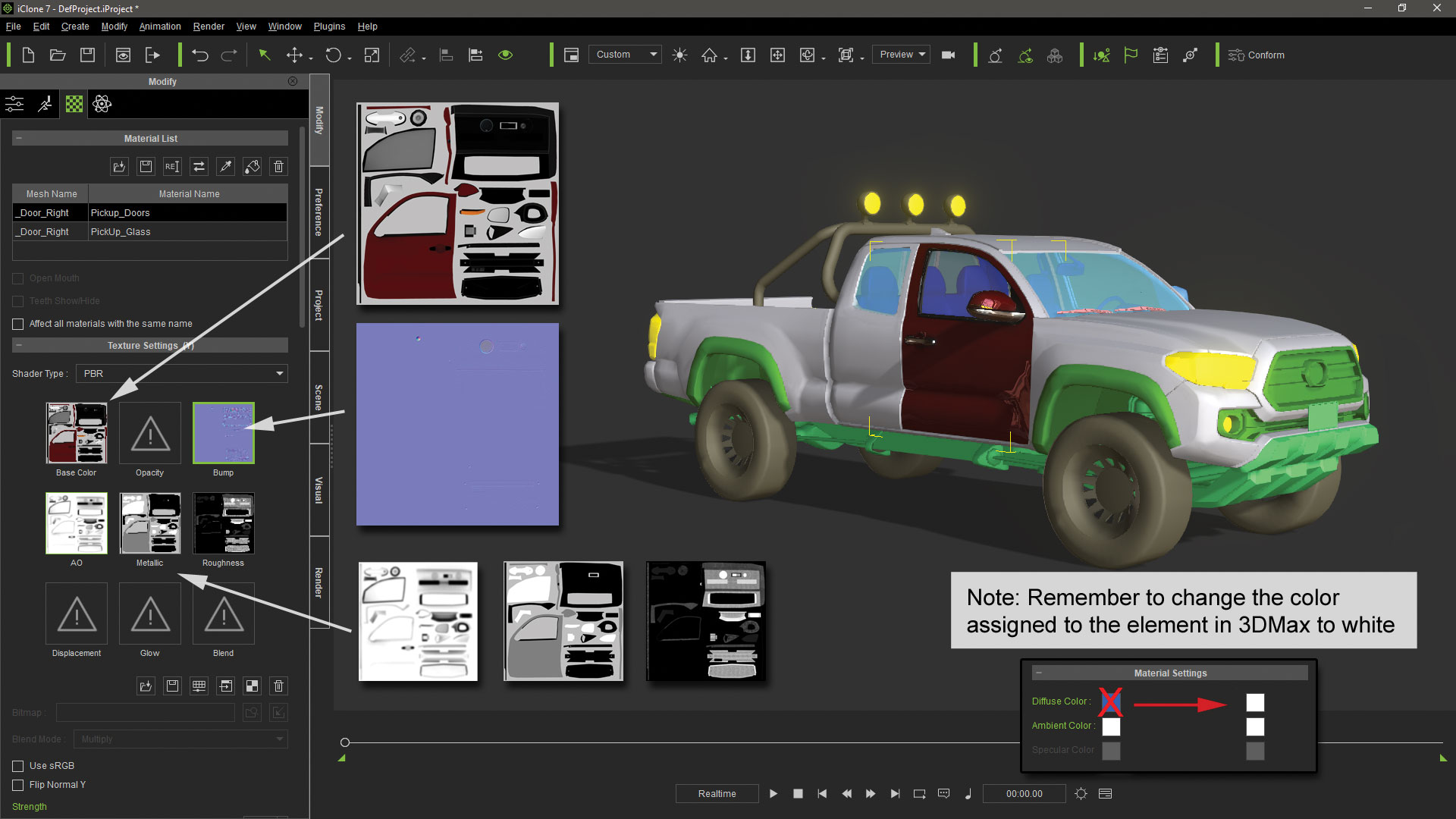This screenshot has width=1456, height=819.
Task: Activate the Scale tool
Action: (372, 55)
